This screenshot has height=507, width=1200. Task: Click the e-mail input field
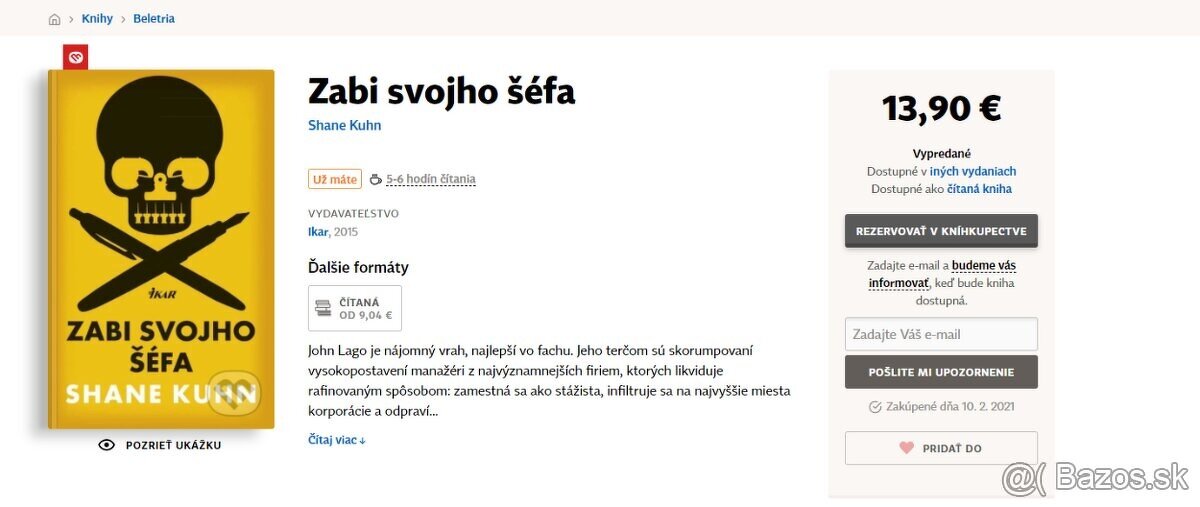pos(941,334)
